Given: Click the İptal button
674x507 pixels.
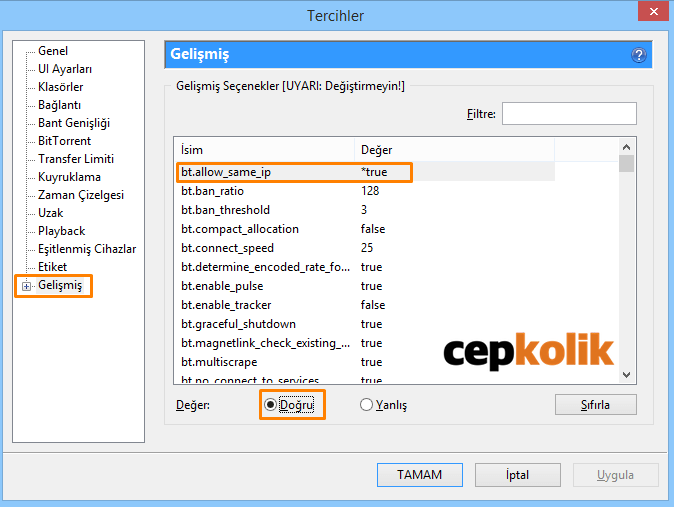Looking at the screenshot, I should (518, 475).
